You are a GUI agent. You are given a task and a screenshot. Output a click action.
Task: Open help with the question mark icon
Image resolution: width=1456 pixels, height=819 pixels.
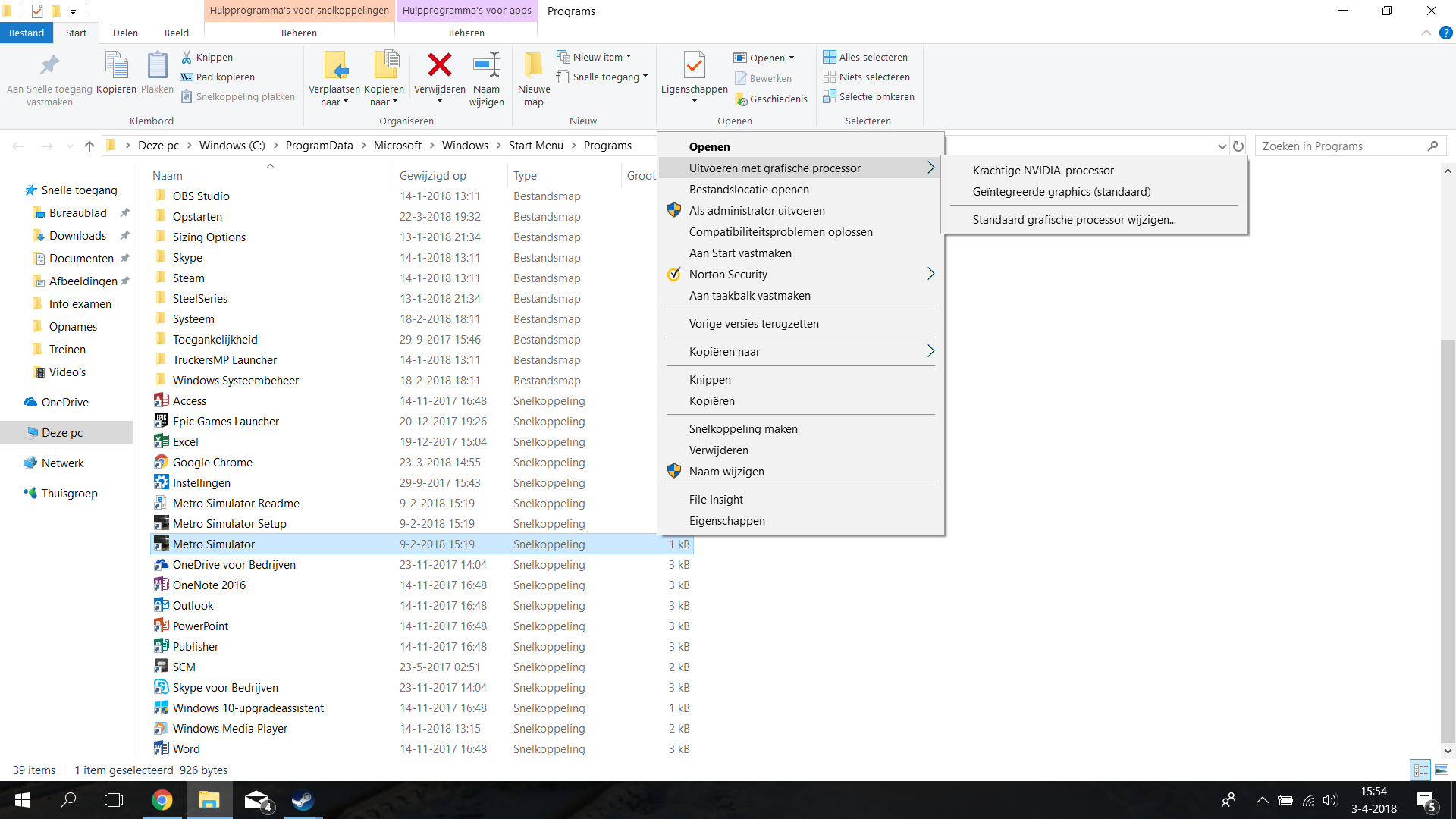click(x=1446, y=33)
